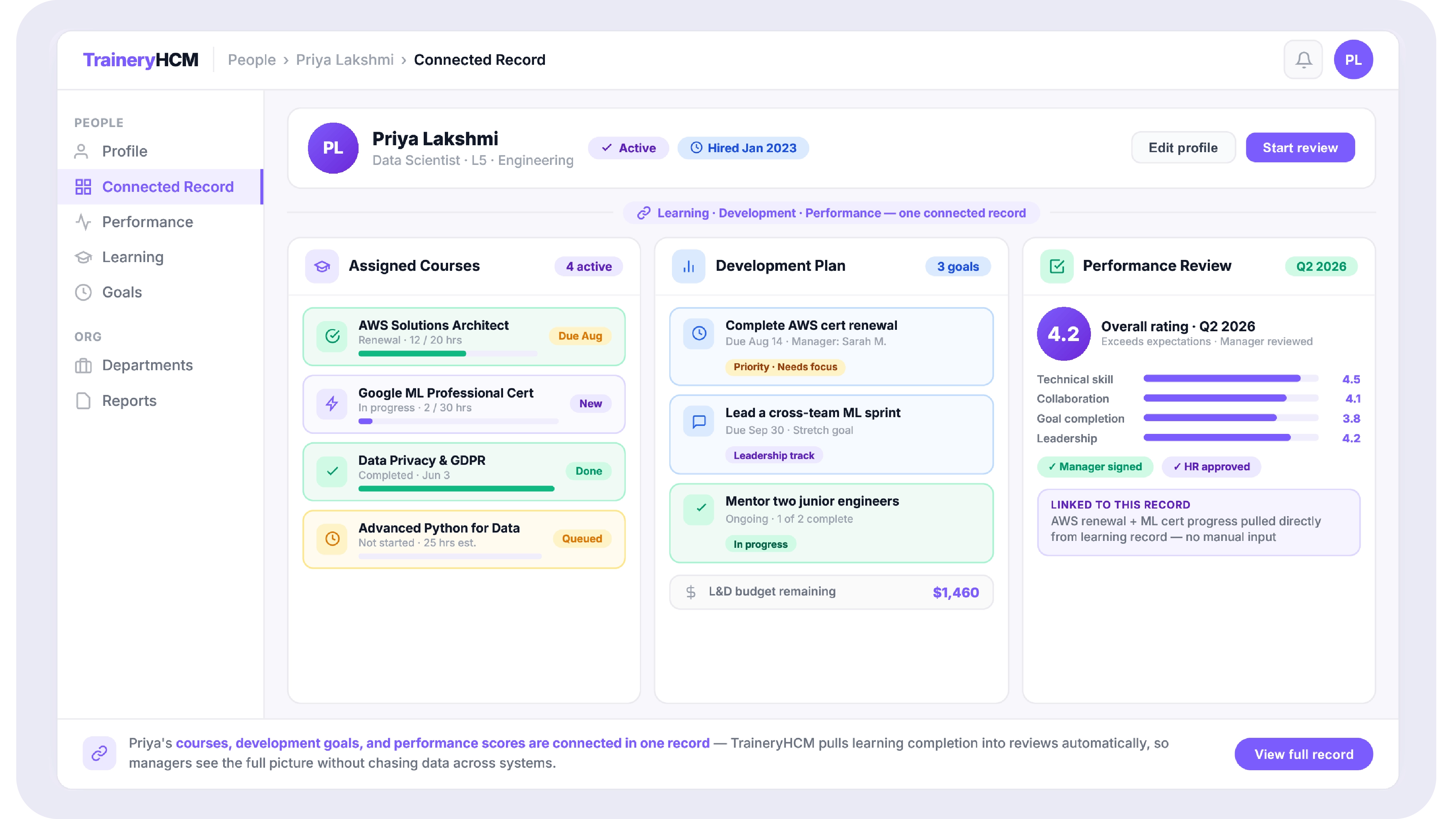This screenshot has width=1456, height=819.
Task: Click the Learning cap icon in sidebar
Action: click(83, 257)
